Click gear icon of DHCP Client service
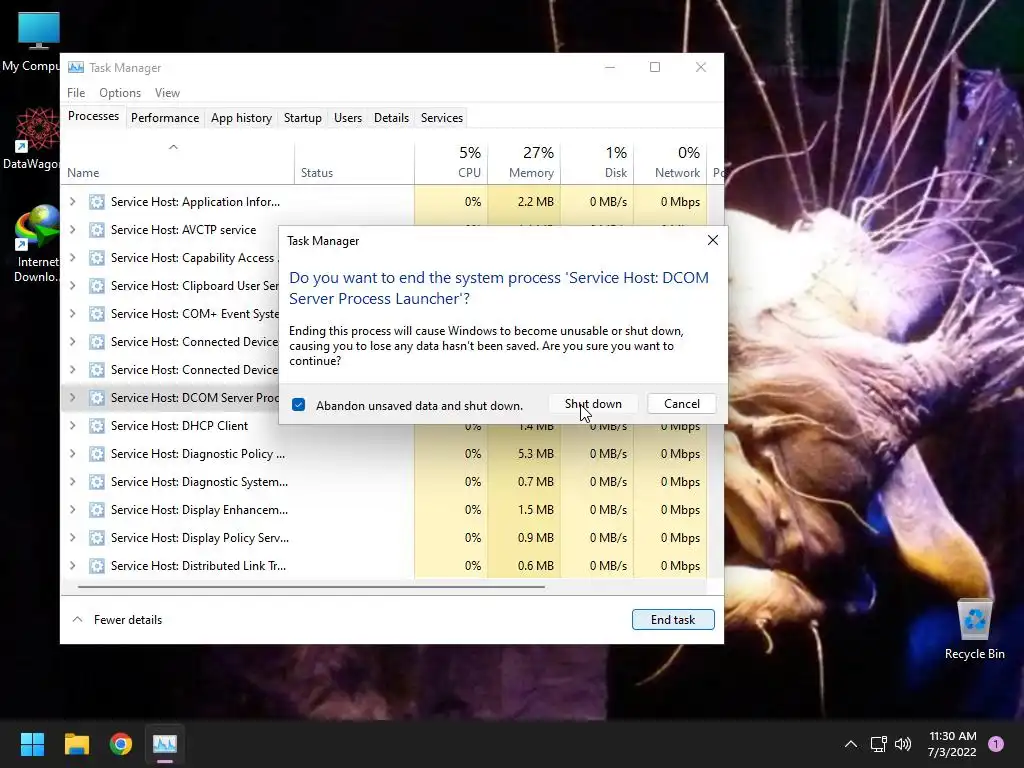This screenshot has height=768, width=1024. coord(97,426)
